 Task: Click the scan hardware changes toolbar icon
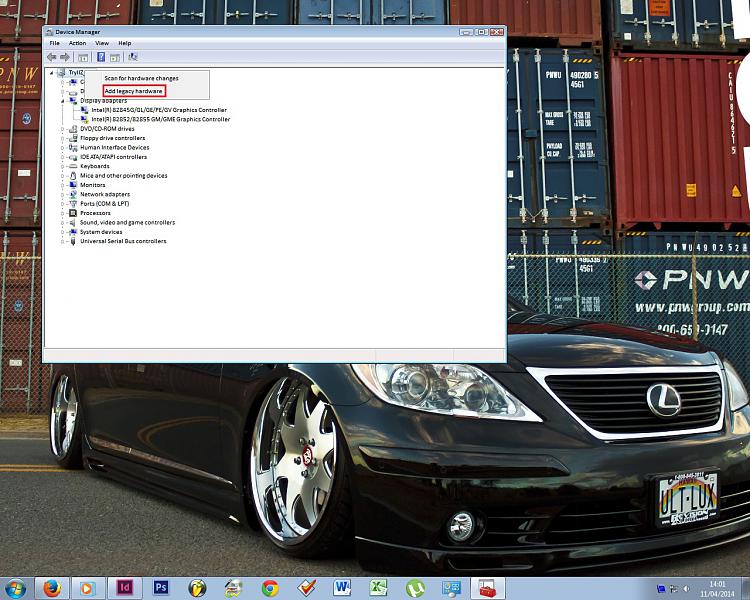(133, 57)
